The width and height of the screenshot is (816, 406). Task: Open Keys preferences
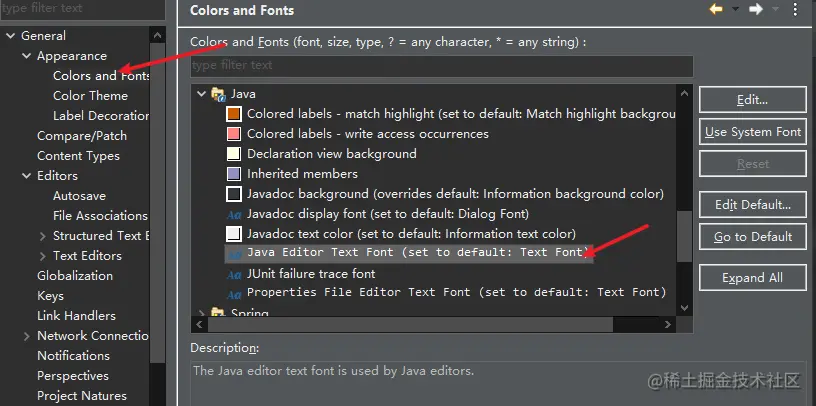pyautogui.click(x=50, y=296)
